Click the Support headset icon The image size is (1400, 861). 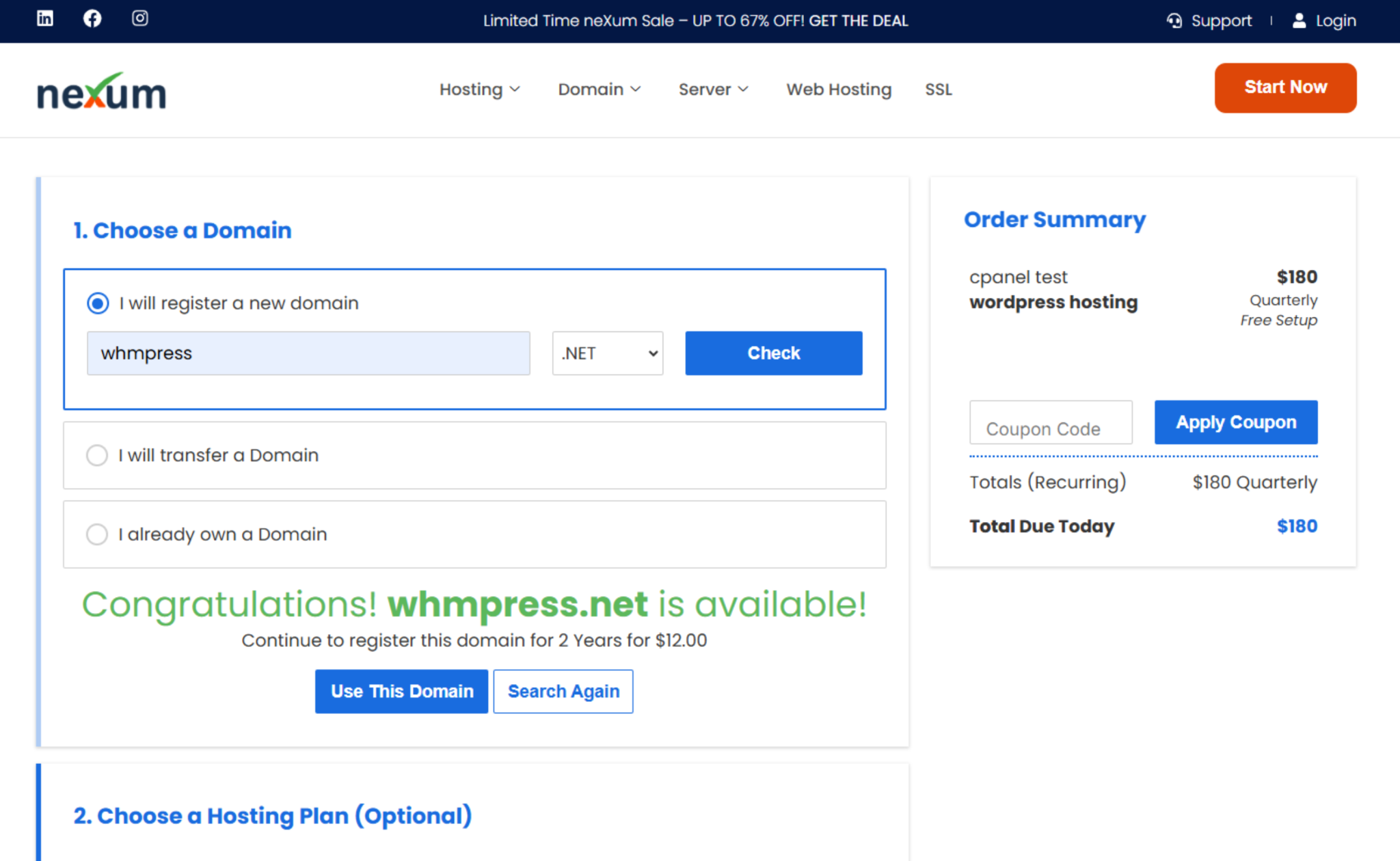[1174, 21]
